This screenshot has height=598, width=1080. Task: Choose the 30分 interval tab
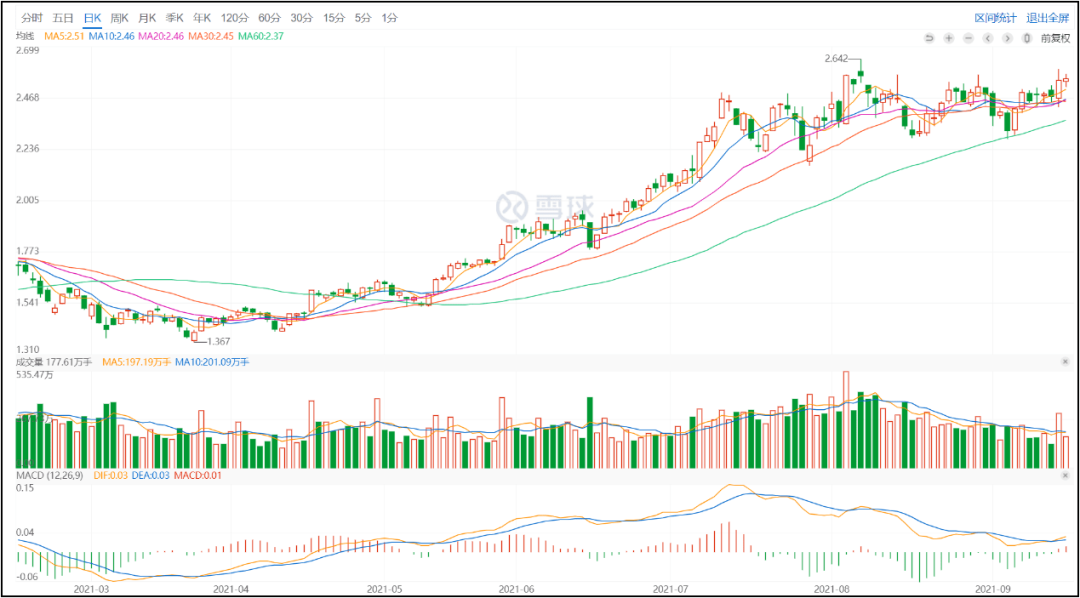pyautogui.click(x=301, y=19)
